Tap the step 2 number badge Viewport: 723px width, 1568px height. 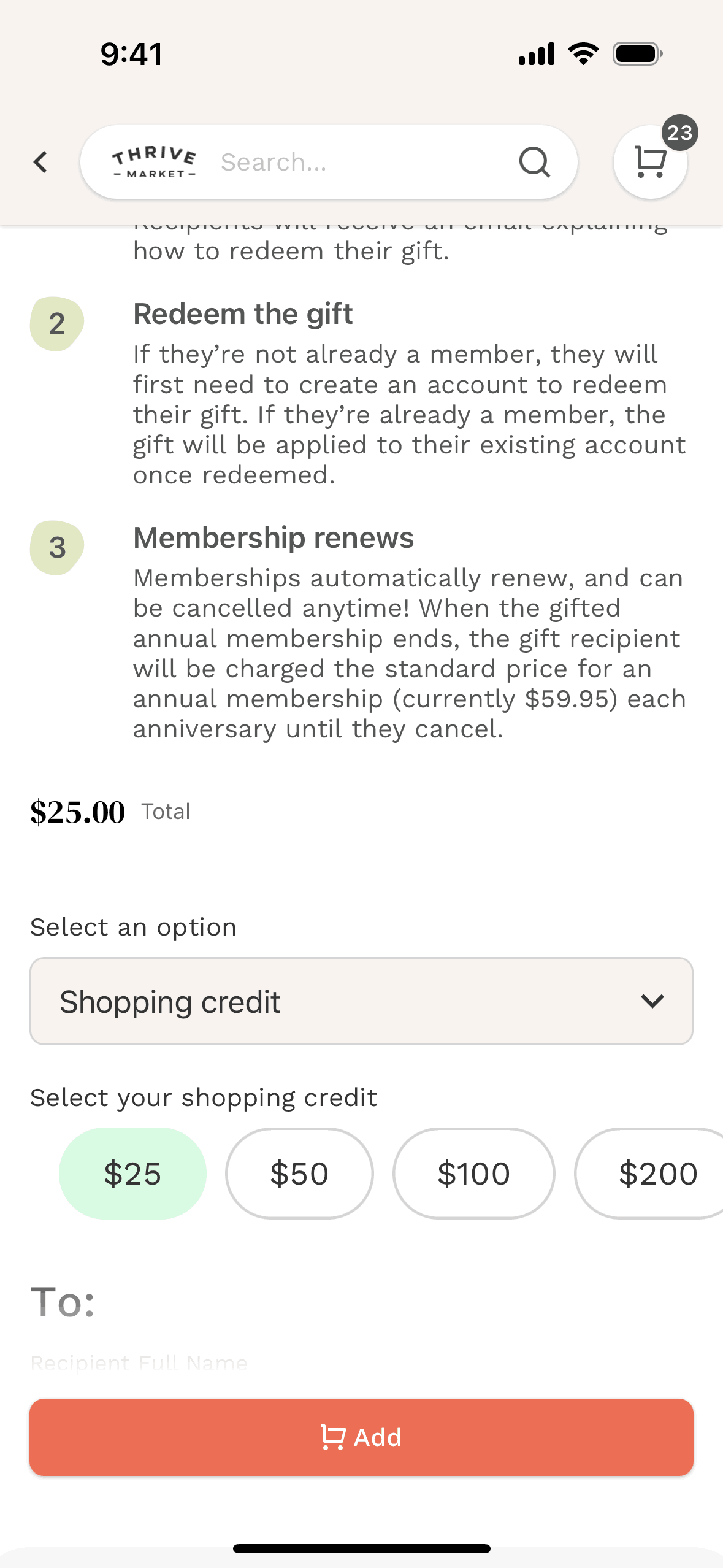click(57, 324)
